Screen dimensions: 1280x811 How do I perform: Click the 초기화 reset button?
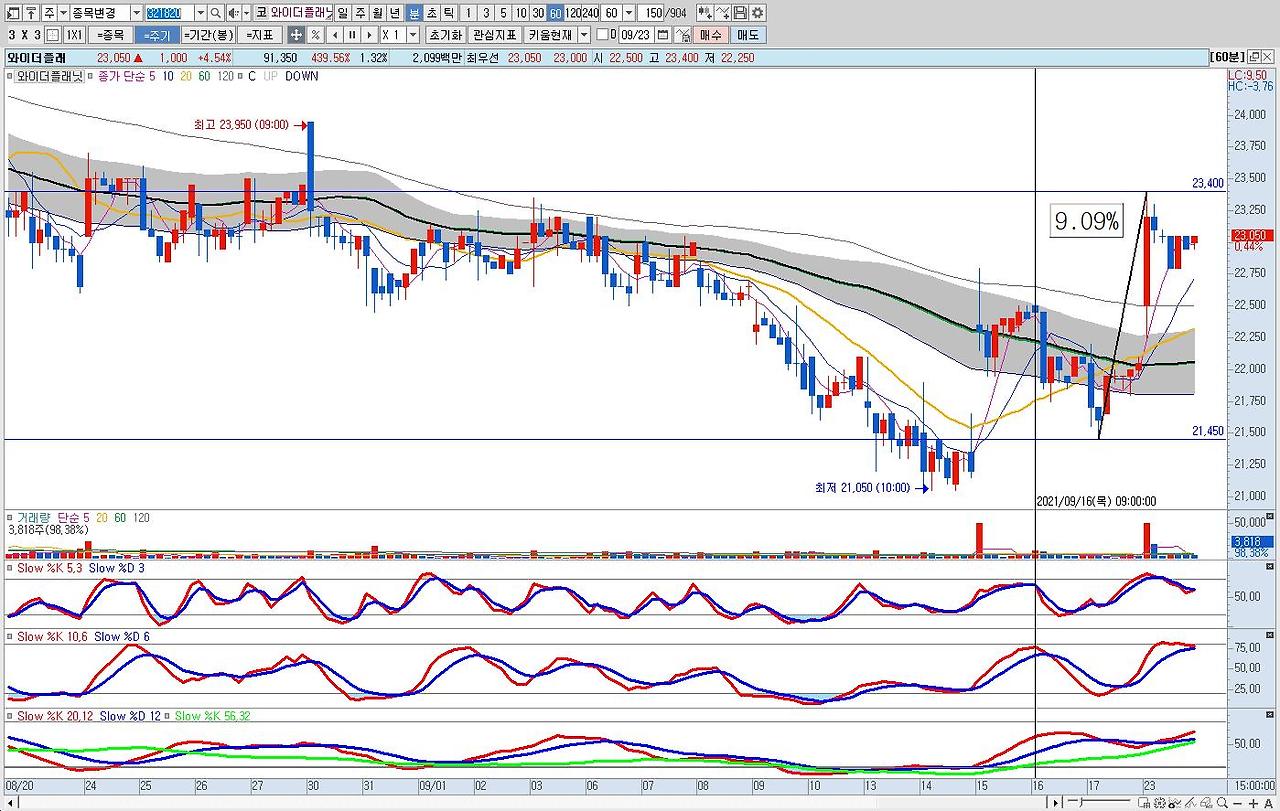(445, 35)
